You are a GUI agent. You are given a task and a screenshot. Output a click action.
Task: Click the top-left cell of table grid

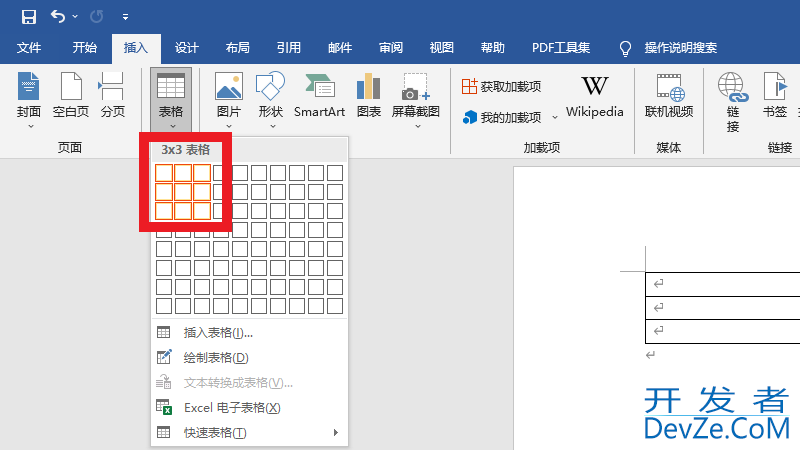click(x=164, y=173)
